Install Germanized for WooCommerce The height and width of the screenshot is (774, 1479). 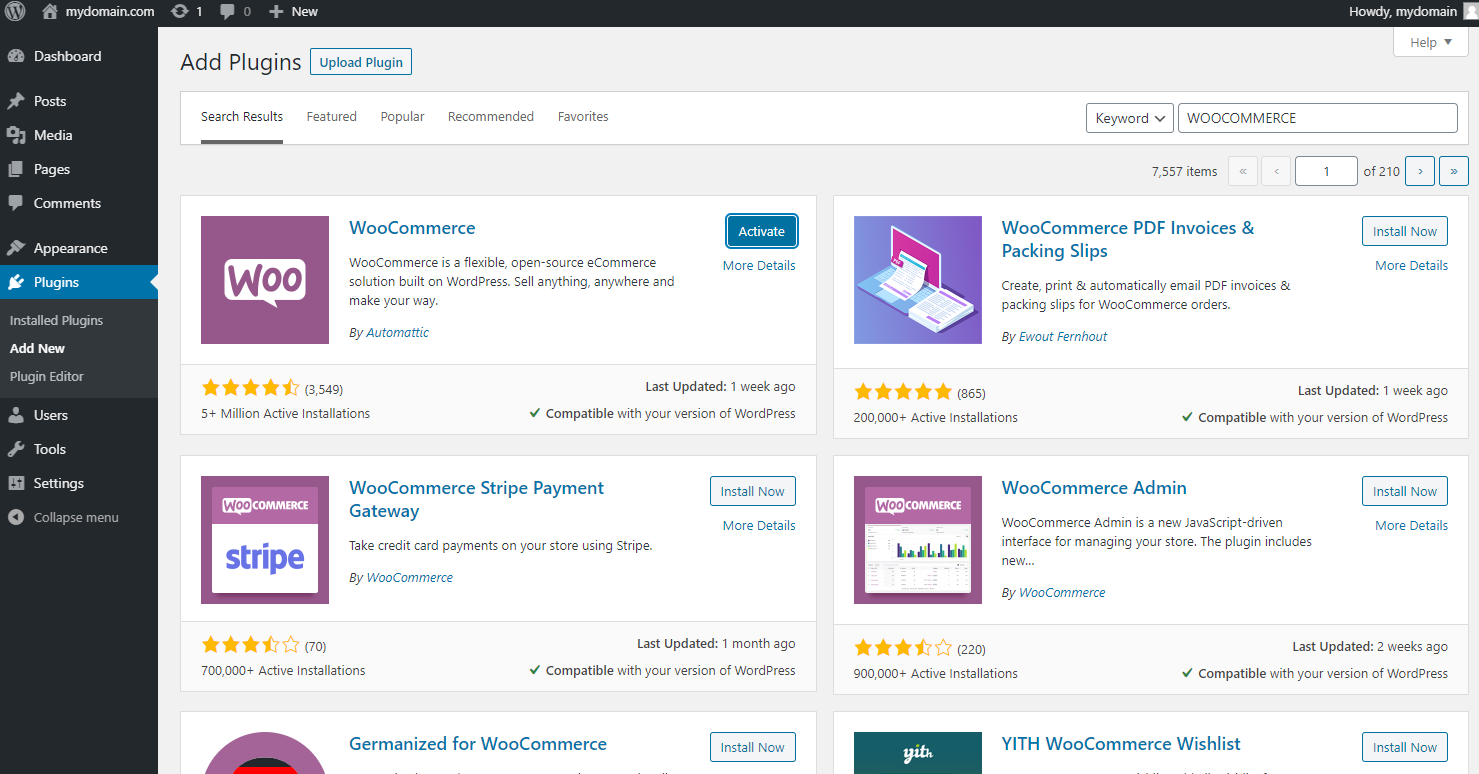753,747
